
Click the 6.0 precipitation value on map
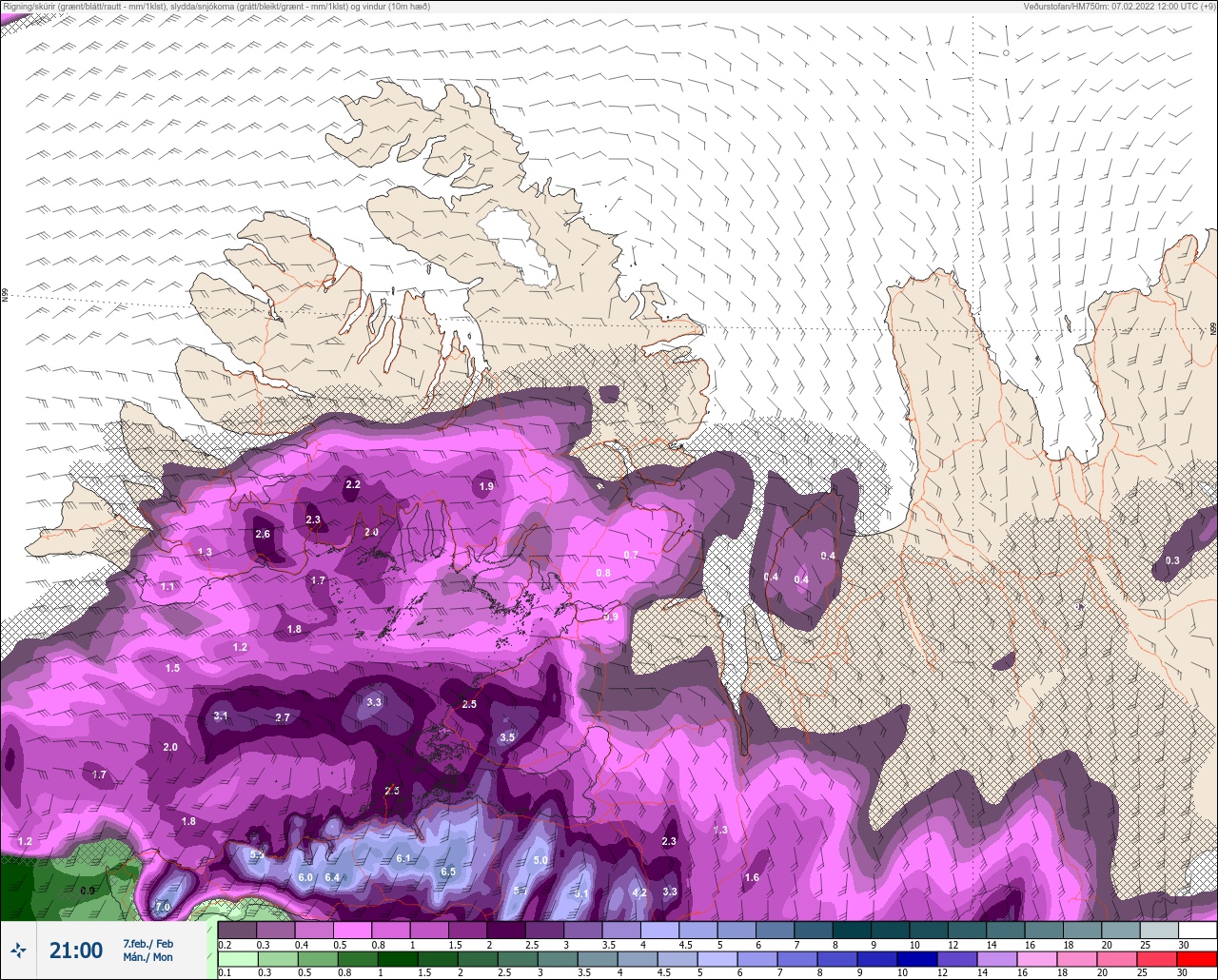pyautogui.click(x=305, y=877)
